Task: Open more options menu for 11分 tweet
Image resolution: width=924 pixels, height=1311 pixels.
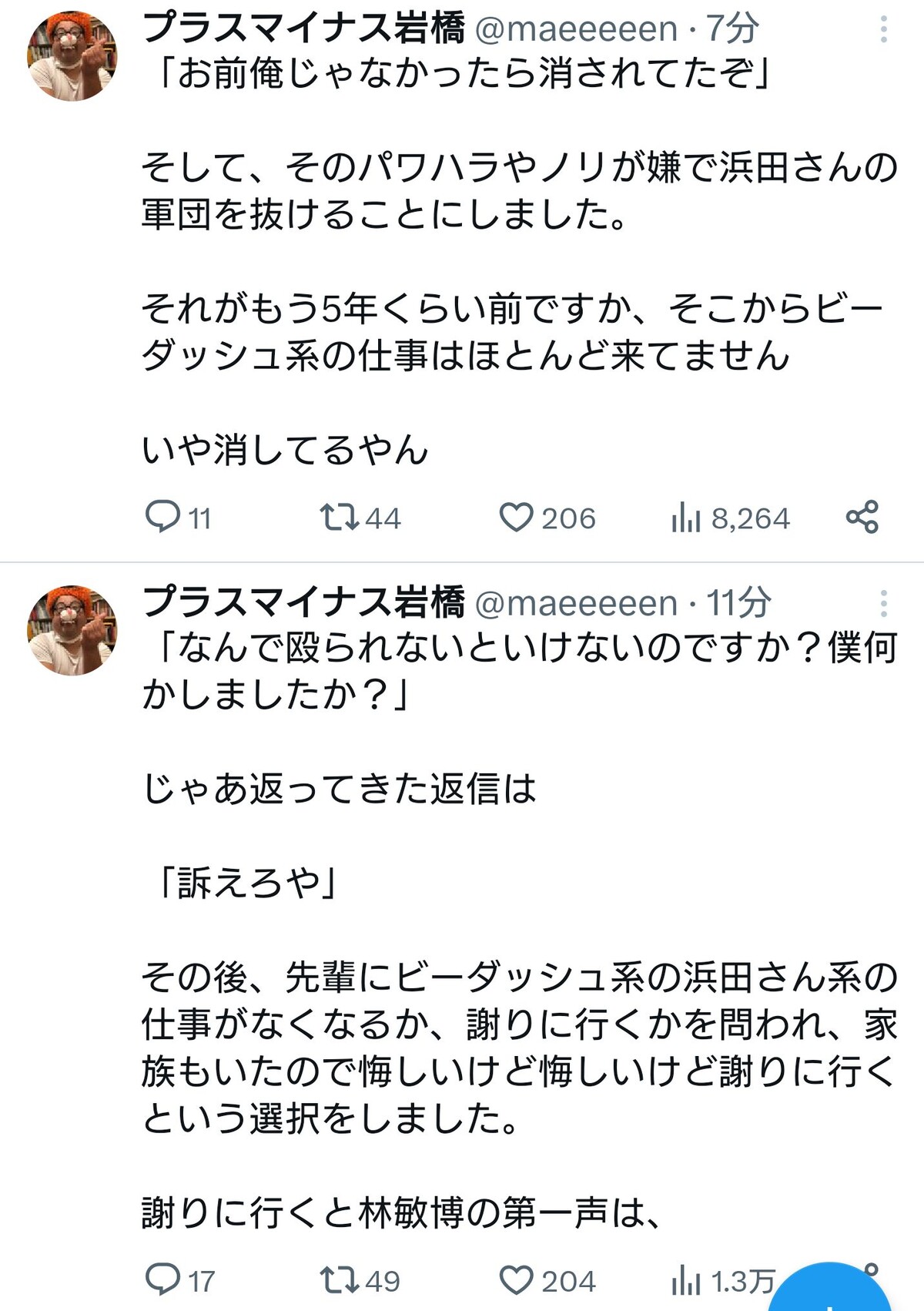Action: [x=884, y=603]
